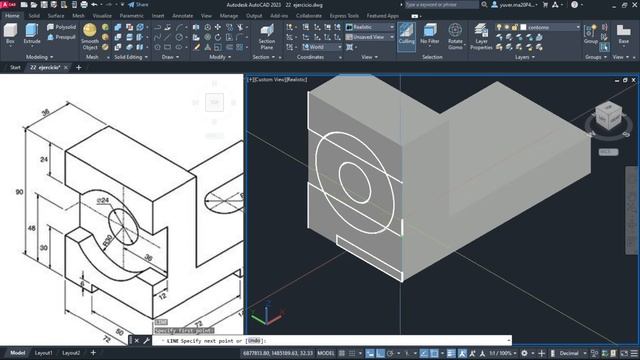
Task: Click the Extrude tool
Action: click(31, 33)
